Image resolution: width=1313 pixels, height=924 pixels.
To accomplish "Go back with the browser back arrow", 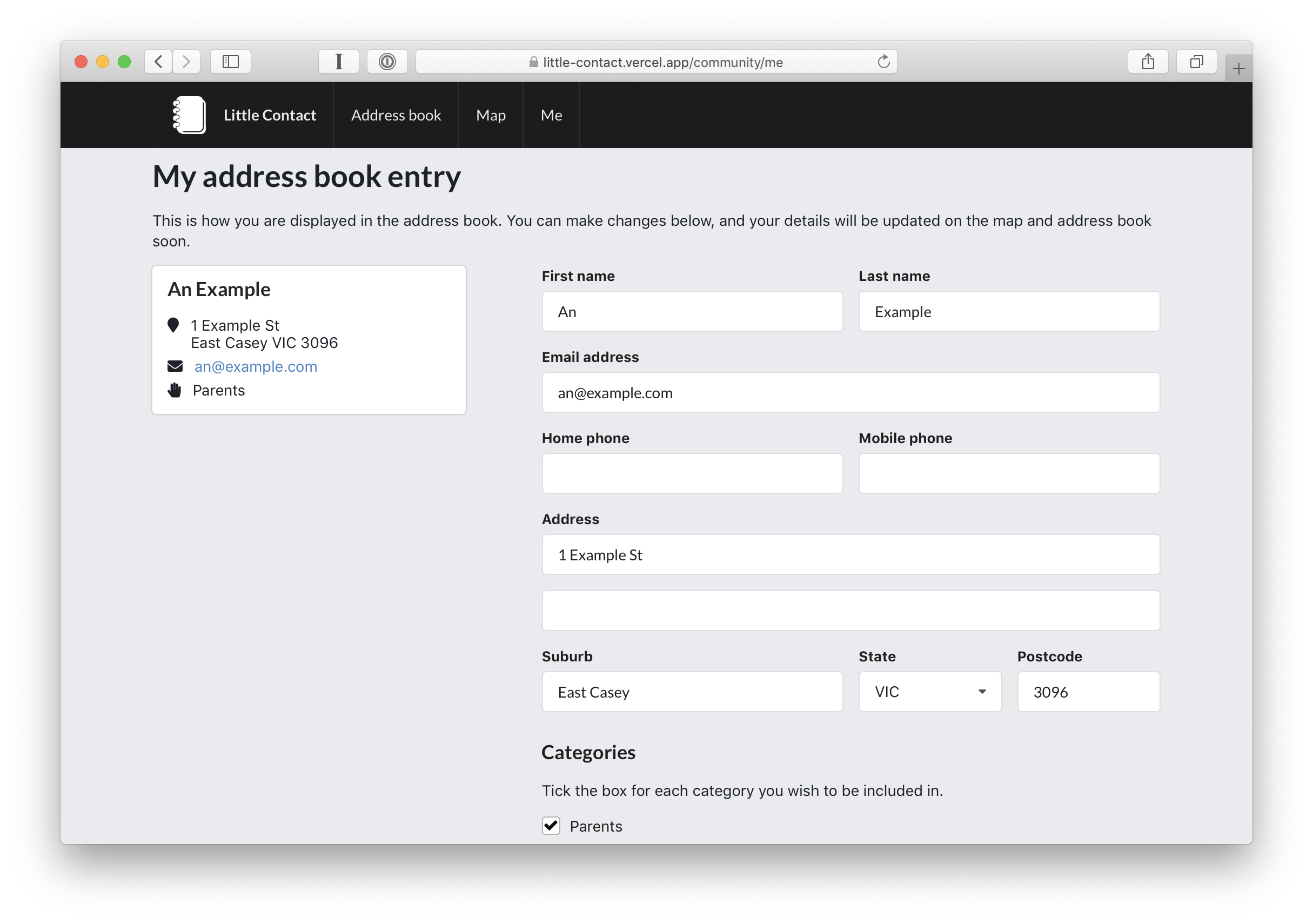I will click(159, 62).
